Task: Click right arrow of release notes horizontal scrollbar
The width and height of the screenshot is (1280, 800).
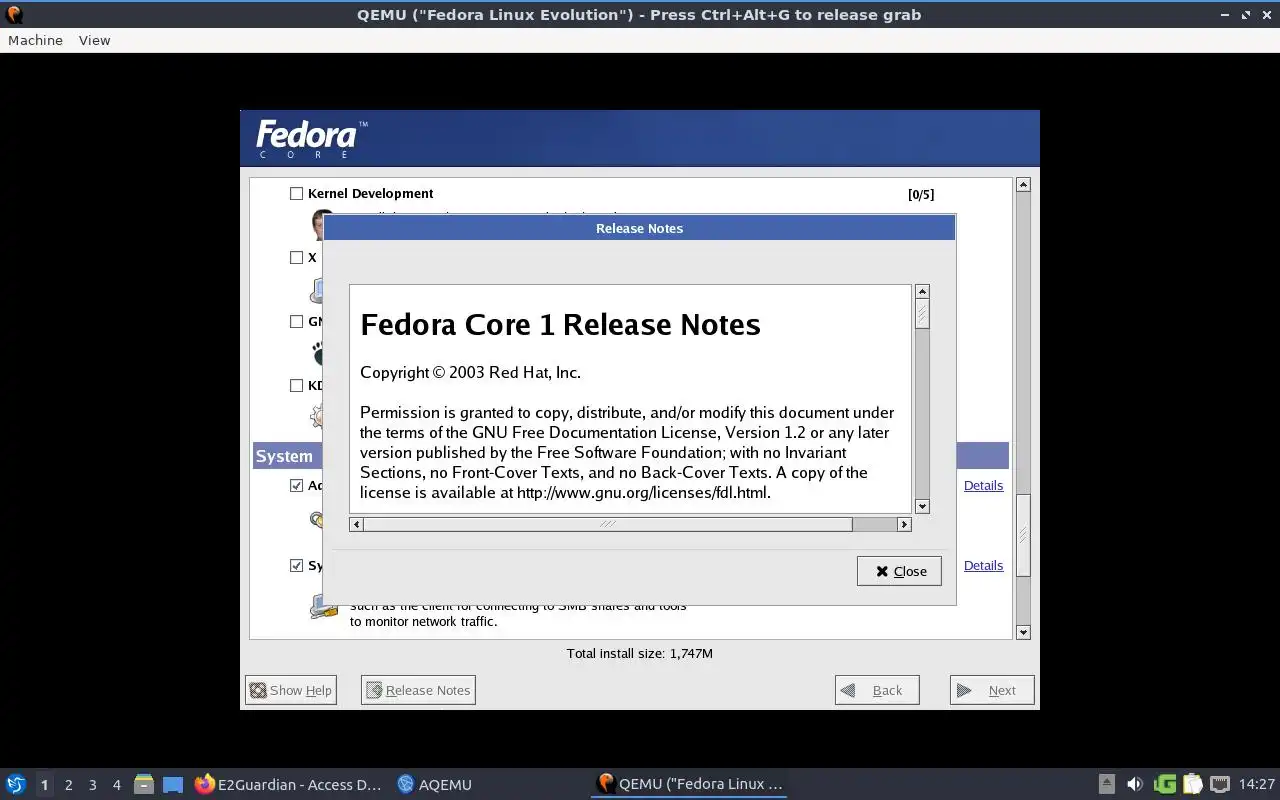Action: [904, 524]
